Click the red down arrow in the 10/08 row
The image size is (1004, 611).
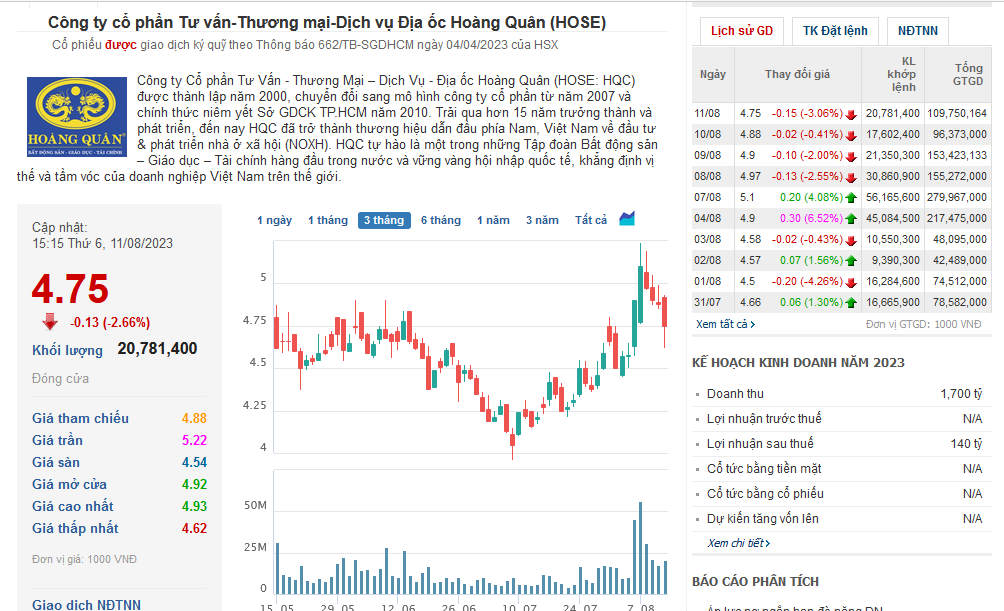click(851, 135)
